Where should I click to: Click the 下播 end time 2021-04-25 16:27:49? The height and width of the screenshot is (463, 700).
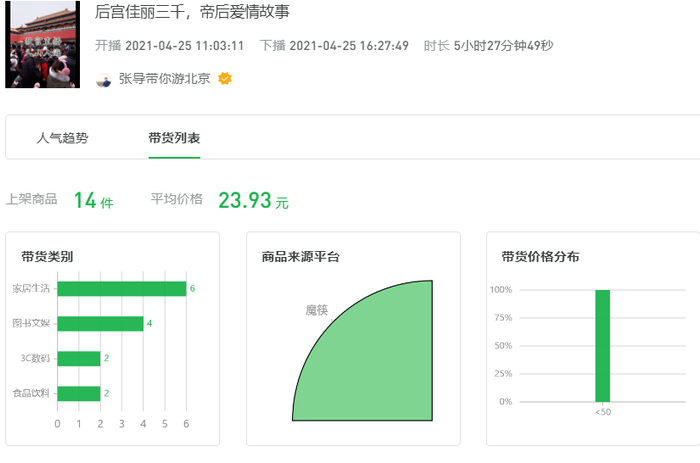tap(349, 46)
